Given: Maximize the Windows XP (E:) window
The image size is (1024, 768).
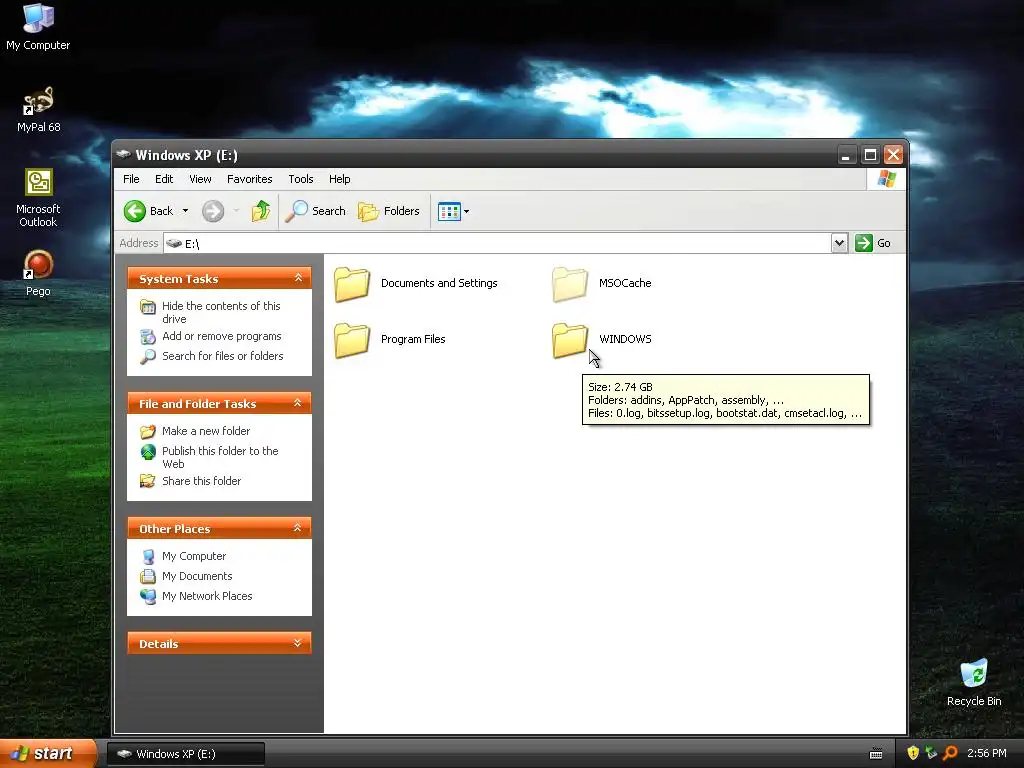Looking at the screenshot, I should (x=870, y=155).
